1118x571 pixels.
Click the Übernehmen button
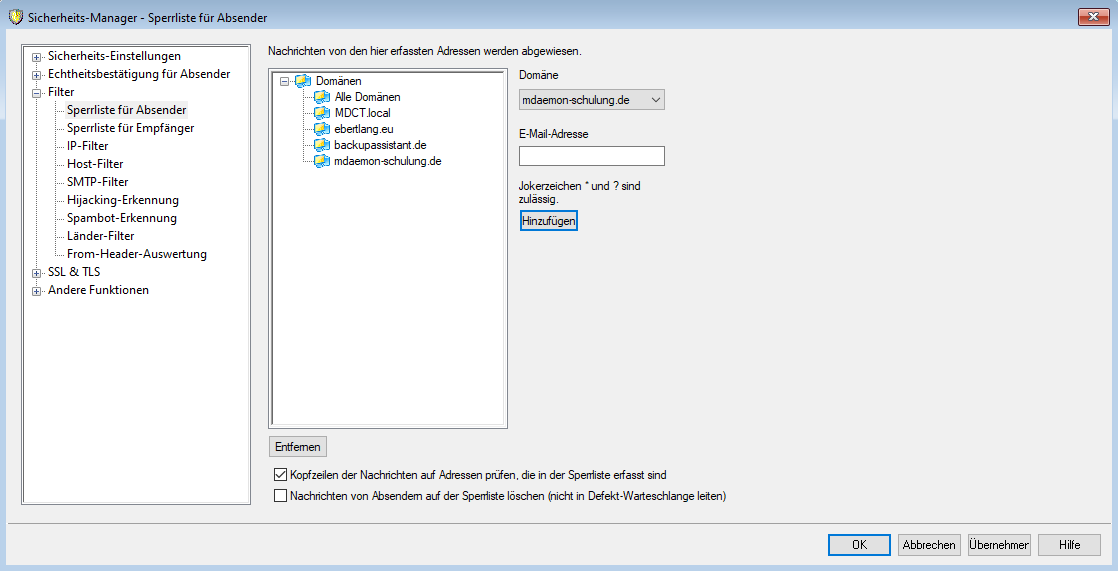(x=998, y=545)
